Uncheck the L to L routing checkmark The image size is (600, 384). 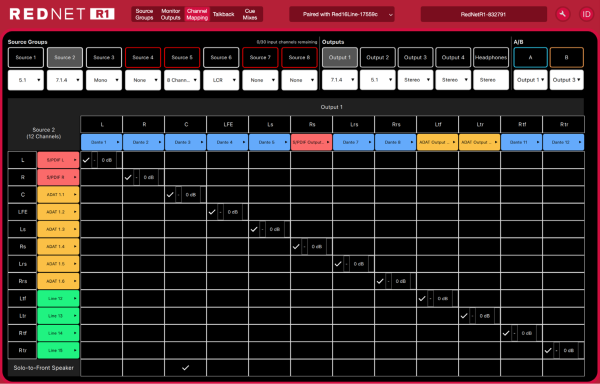pyautogui.click(x=86, y=160)
